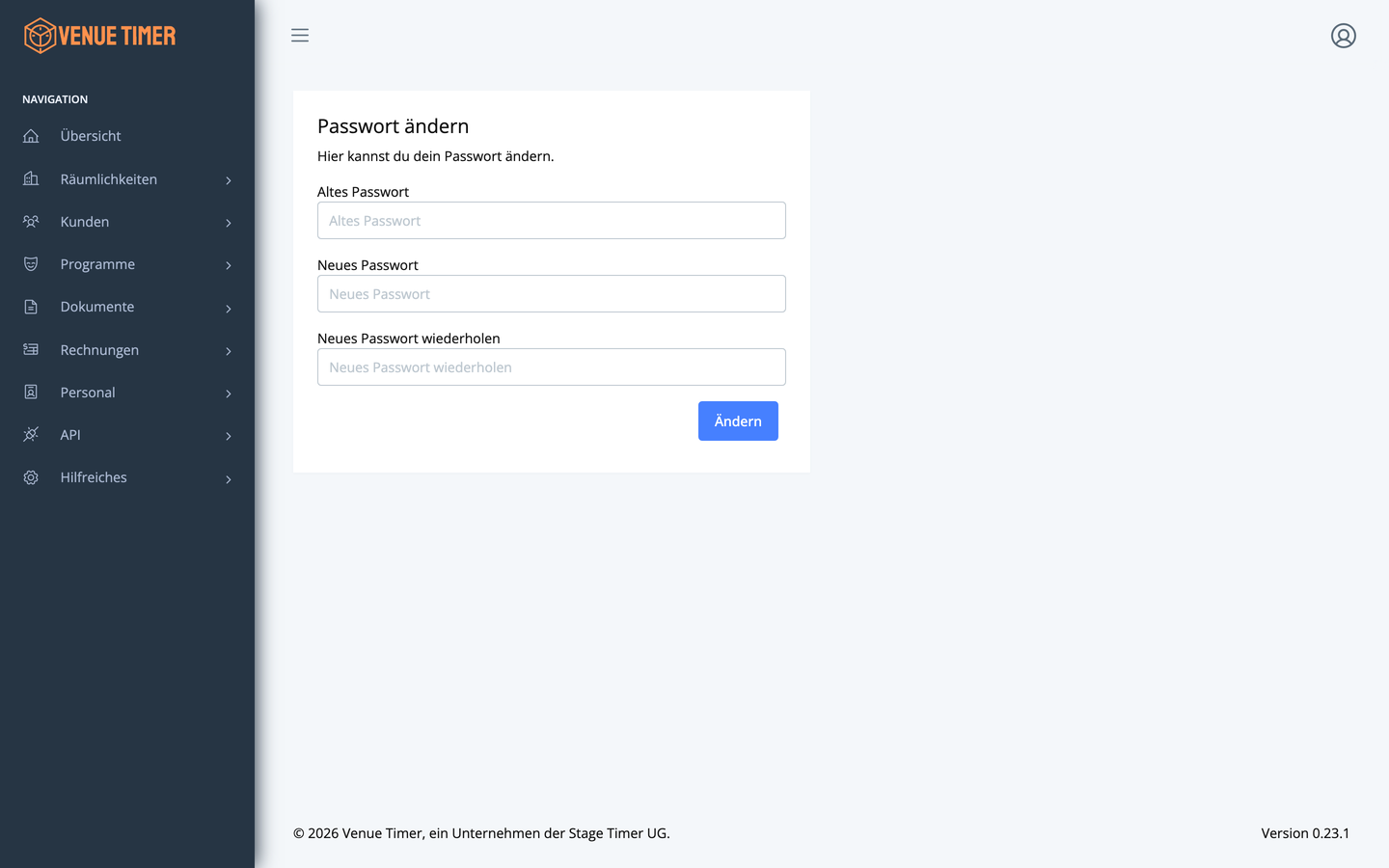Click the document icon beside Dokumente
Image resolution: width=1389 pixels, height=868 pixels.
pyautogui.click(x=31, y=307)
